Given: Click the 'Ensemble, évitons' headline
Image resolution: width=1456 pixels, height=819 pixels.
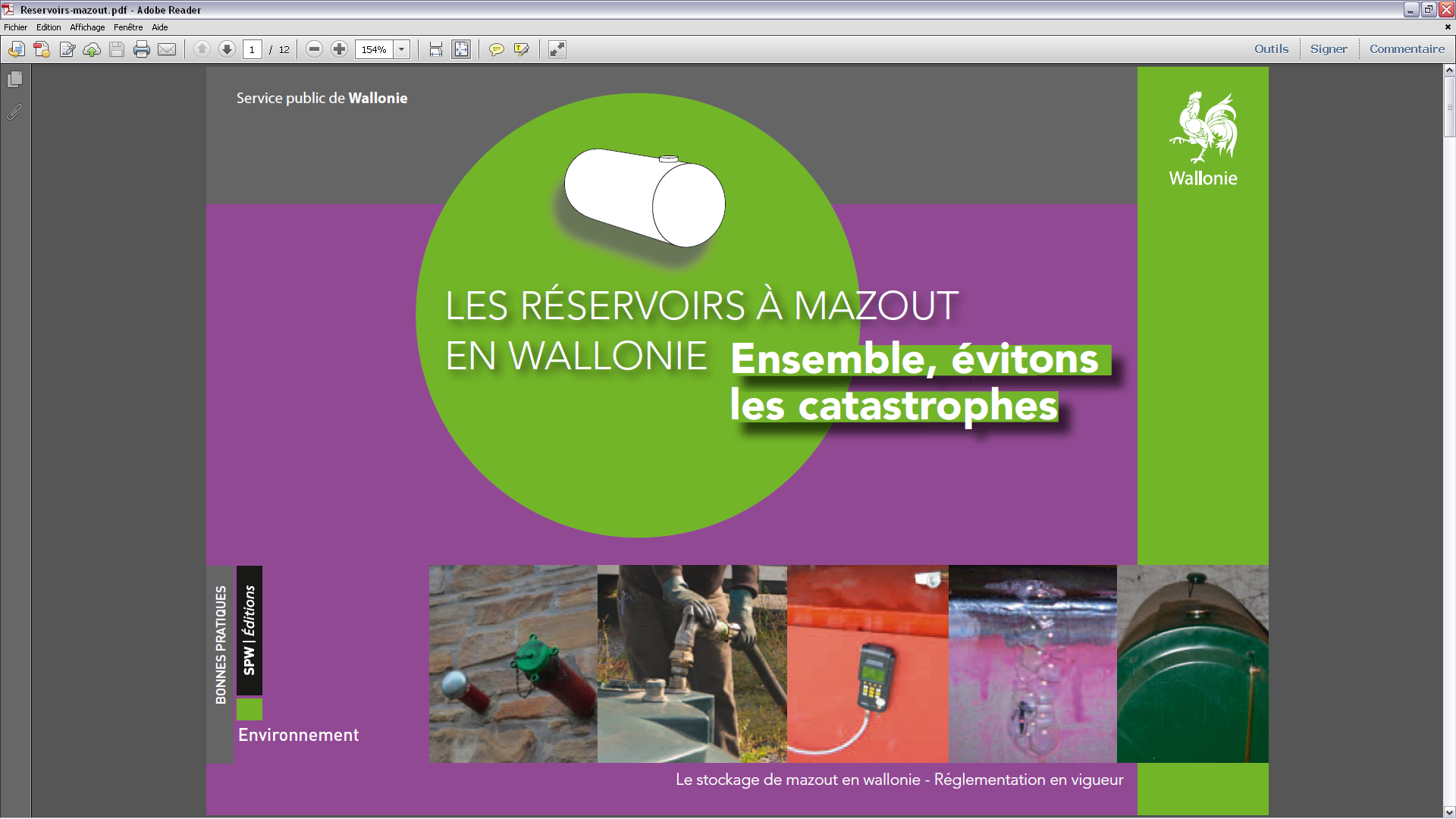Looking at the screenshot, I should point(915,359).
